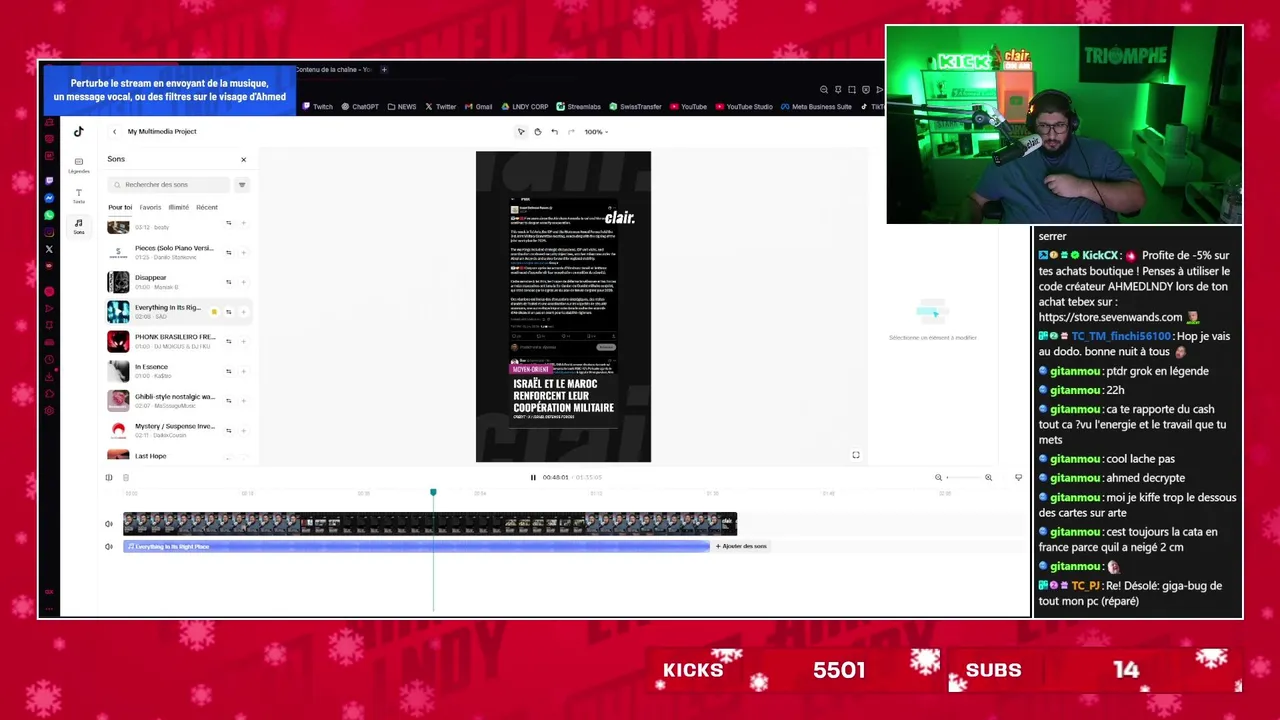Mute the video track
Screen dimensions: 1280x720
(109, 524)
